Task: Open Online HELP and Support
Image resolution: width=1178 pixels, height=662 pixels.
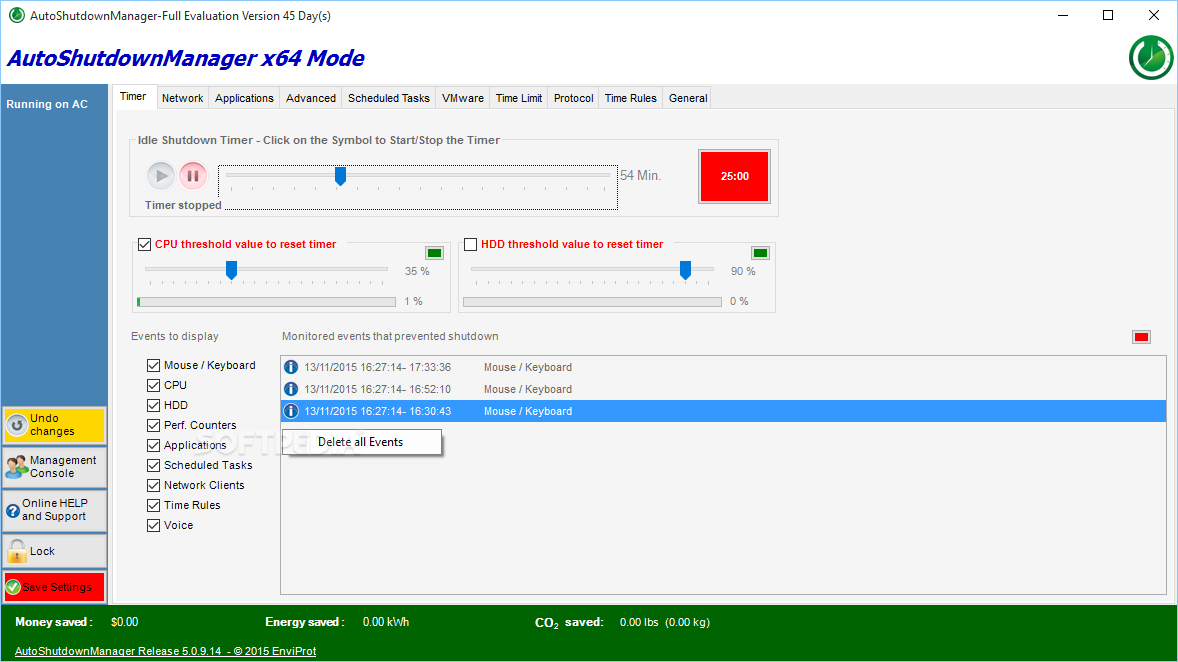Action: point(55,510)
